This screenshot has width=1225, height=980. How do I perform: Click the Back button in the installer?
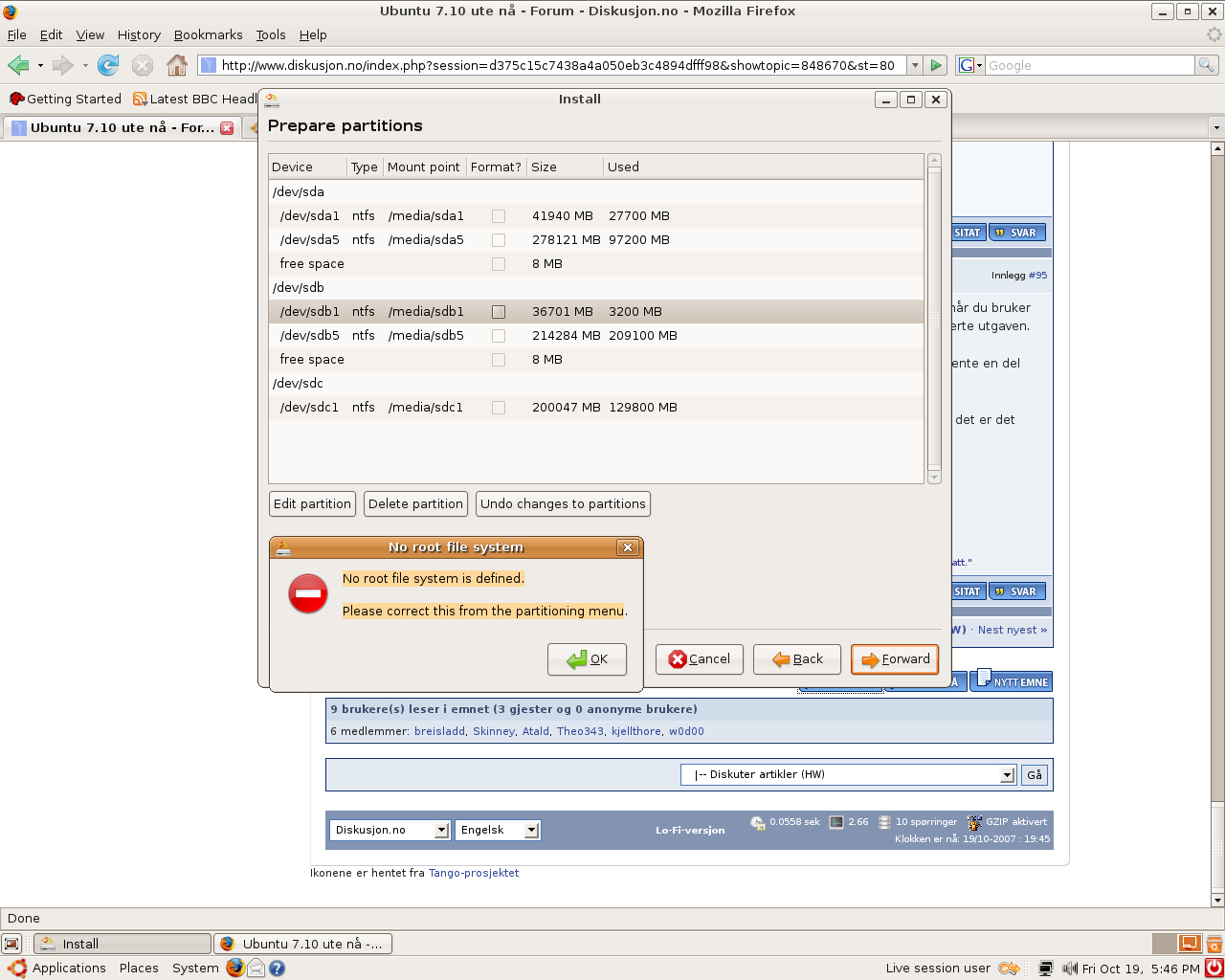click(797, 659)
